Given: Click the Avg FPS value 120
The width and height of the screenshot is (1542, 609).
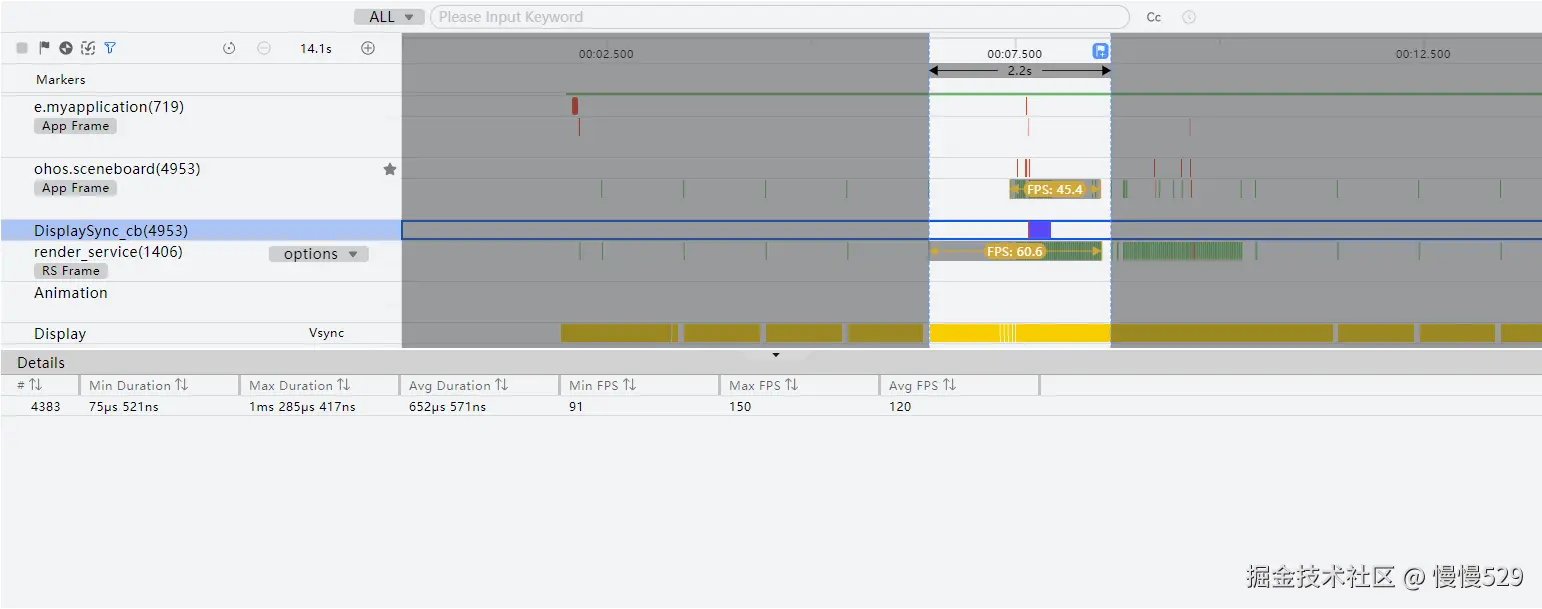Looking at the screenshot, I should coord(900,407).
